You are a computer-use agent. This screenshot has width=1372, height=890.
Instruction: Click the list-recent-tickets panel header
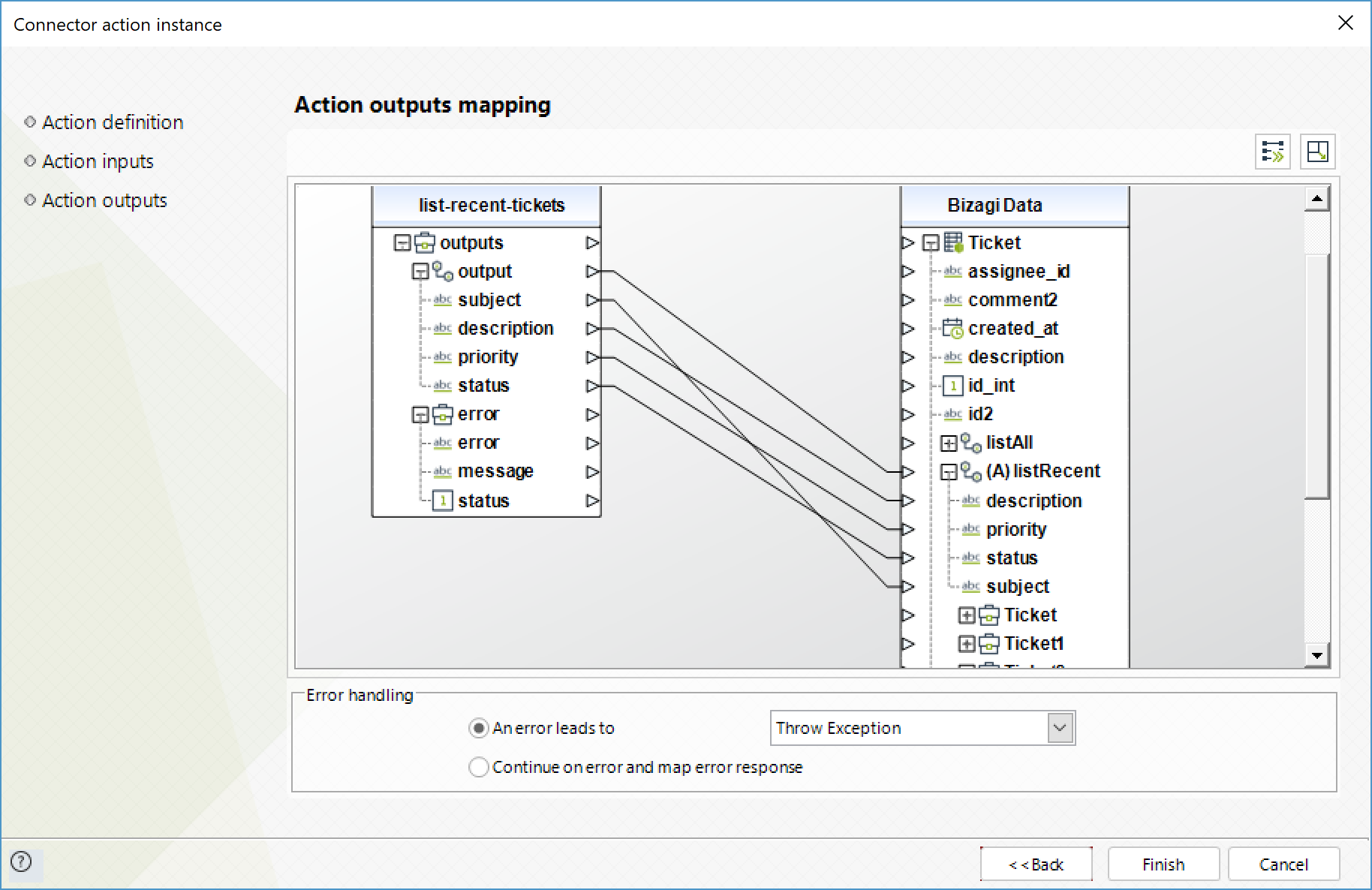tap(487, 206)
